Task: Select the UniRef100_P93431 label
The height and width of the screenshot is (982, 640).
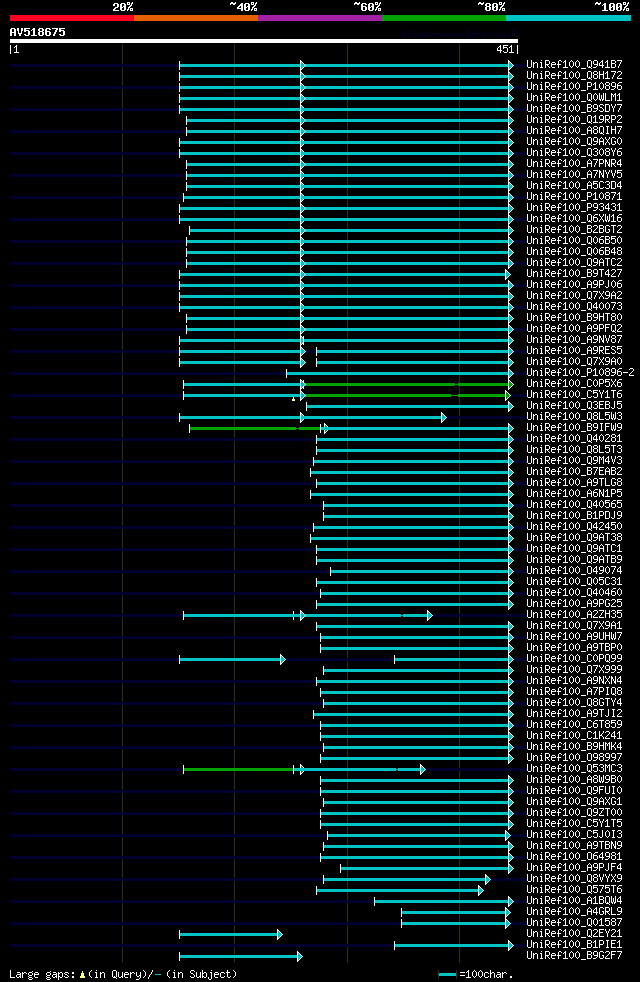Action: (574, 208)
